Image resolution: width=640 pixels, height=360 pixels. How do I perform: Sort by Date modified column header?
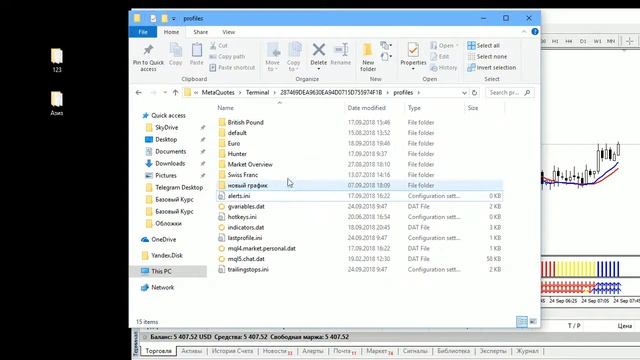point(367,108)
